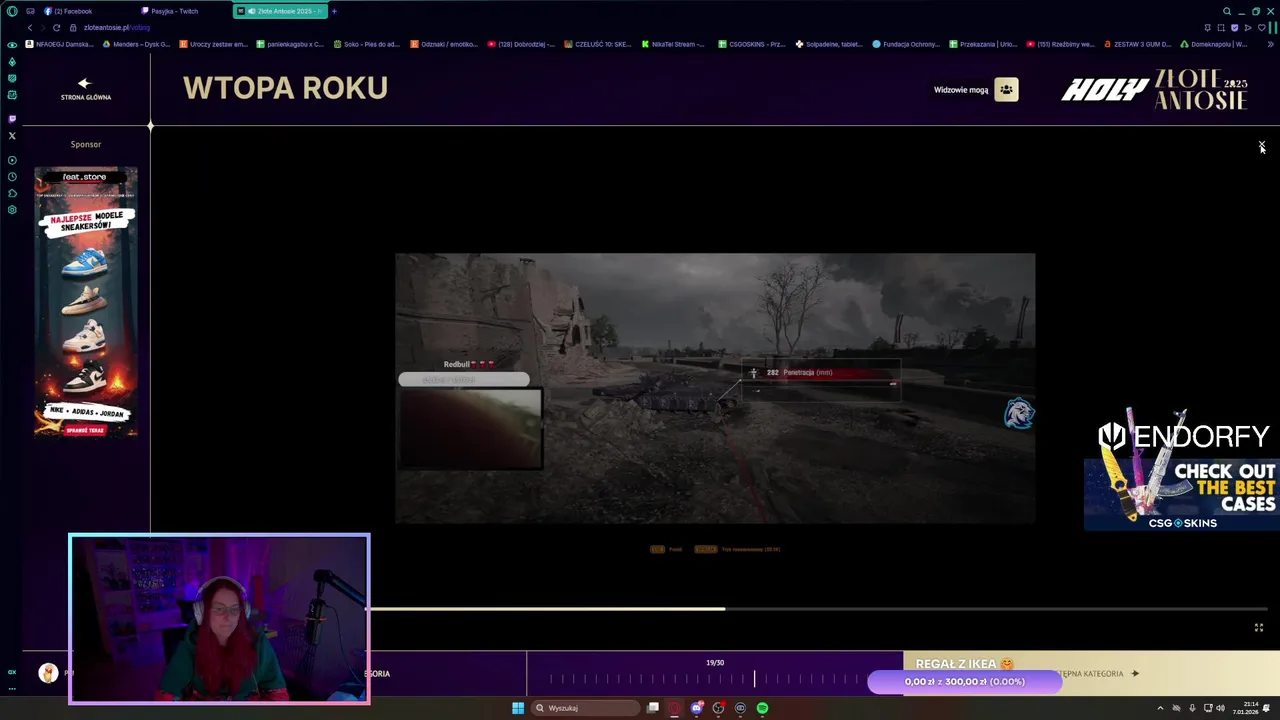
Task: Open the workspaces icon left of tabs
Action: tap(30, 11)
